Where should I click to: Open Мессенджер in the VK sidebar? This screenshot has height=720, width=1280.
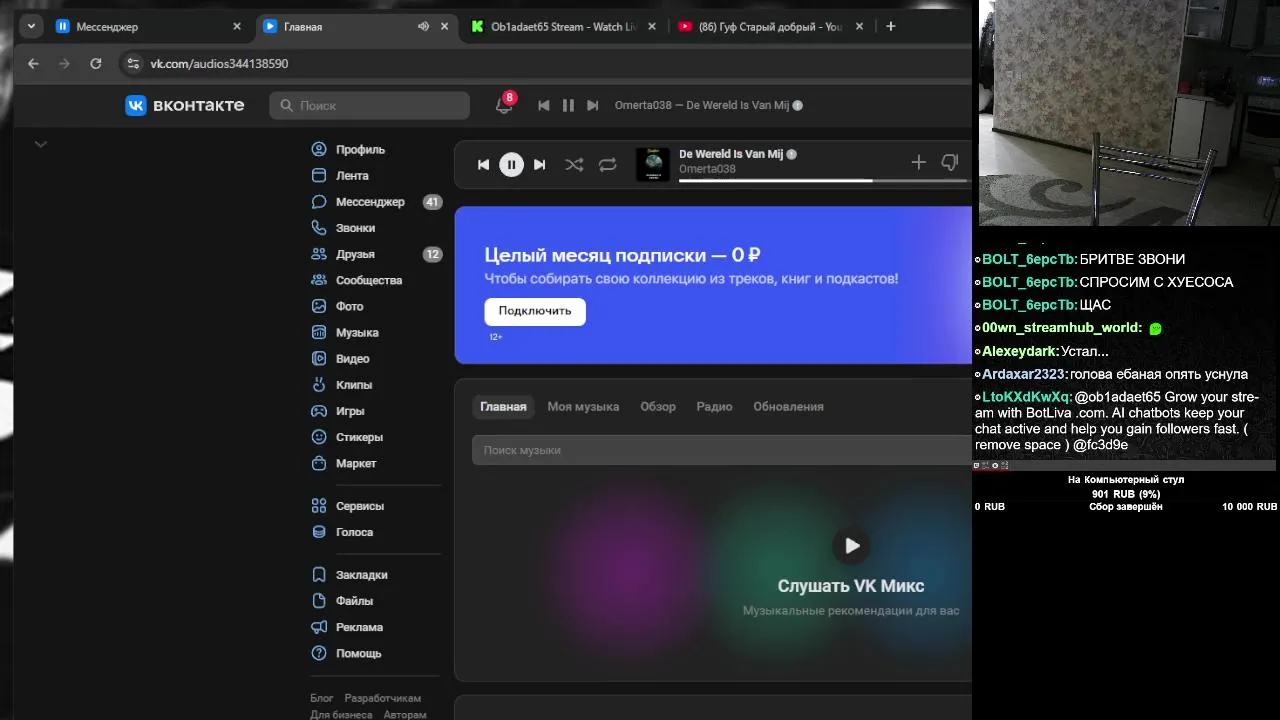pyautogui.click(x=370, y=202)
